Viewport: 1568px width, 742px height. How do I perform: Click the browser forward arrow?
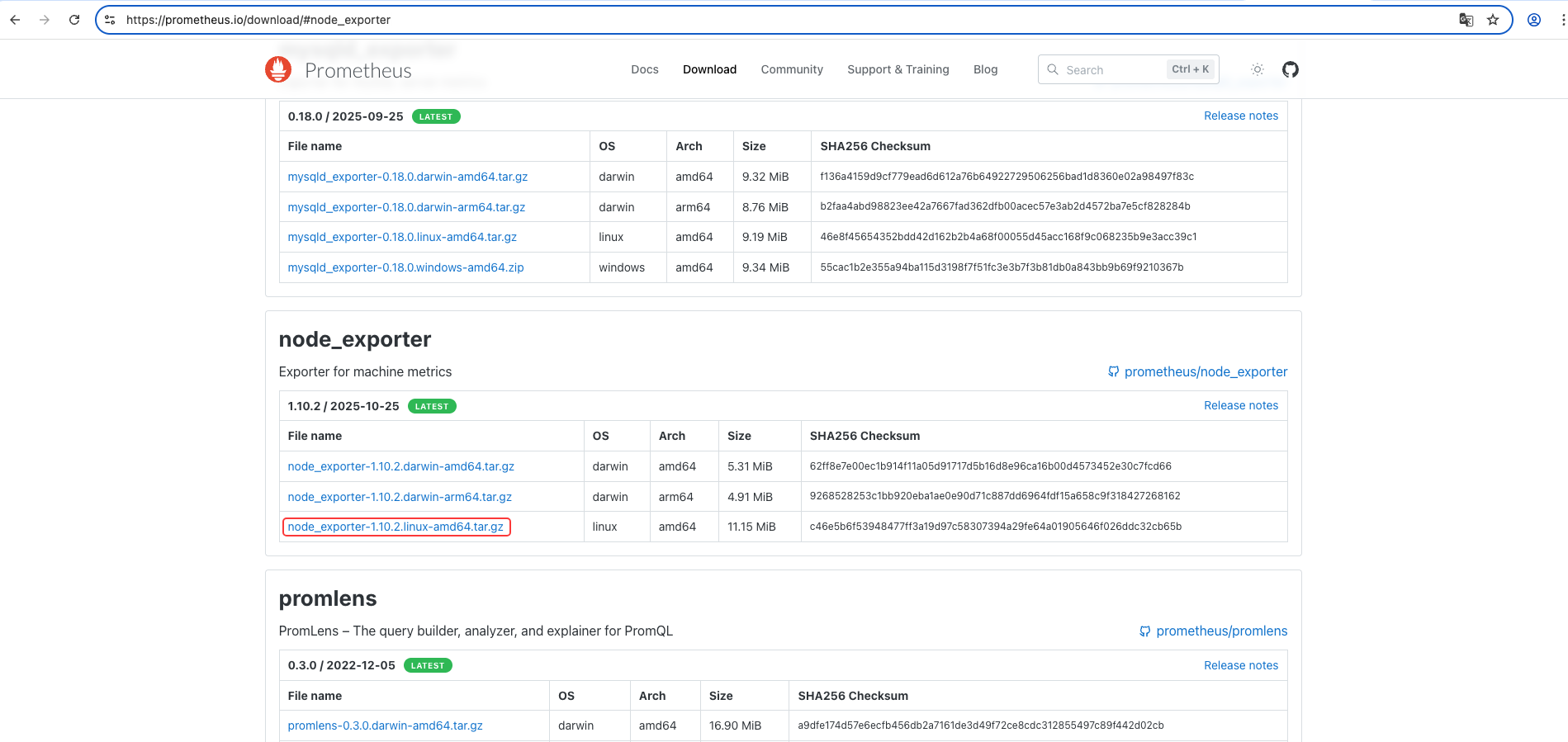point(45,20)
